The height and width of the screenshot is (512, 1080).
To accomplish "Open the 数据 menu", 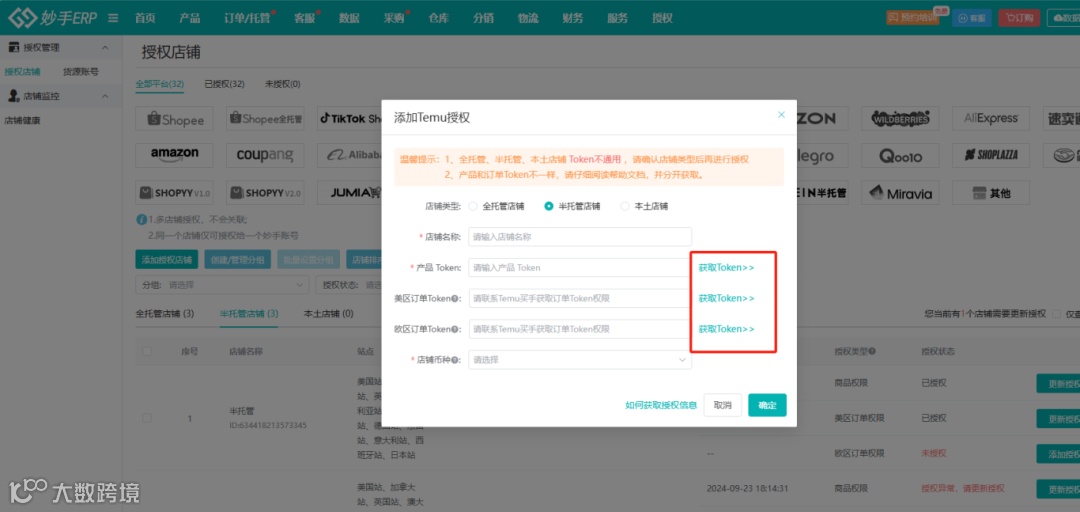I will [349, 19].
